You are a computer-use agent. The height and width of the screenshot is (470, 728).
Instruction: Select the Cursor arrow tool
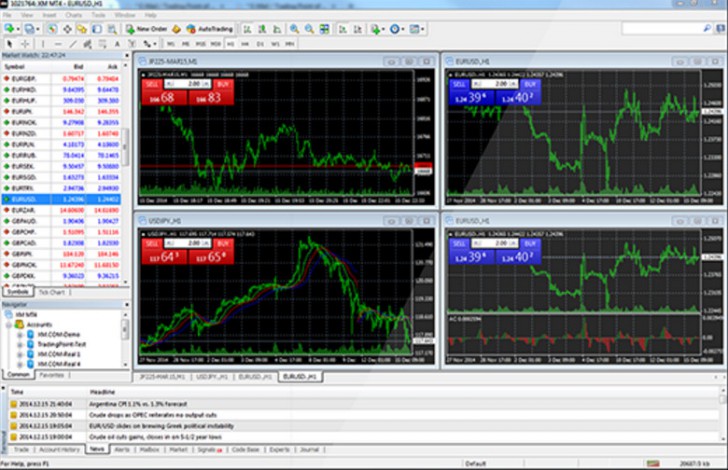point(9,44)
